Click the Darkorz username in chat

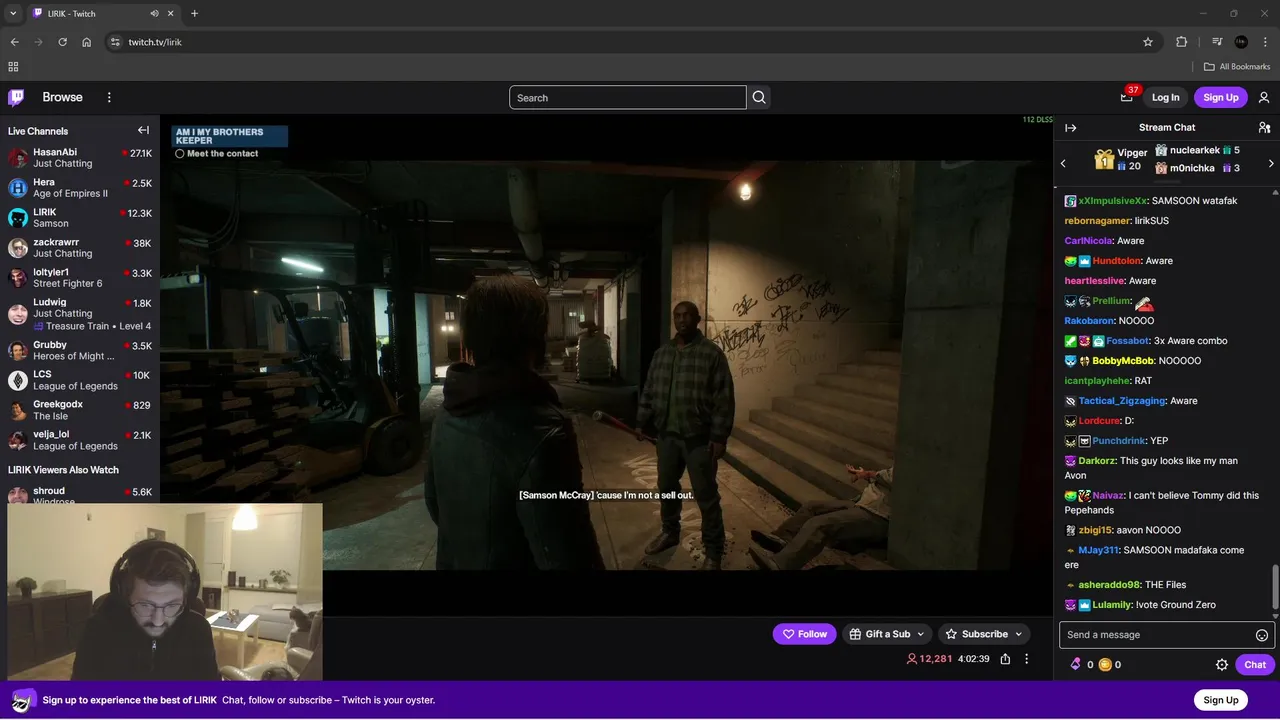click(x=1096, y=461)
